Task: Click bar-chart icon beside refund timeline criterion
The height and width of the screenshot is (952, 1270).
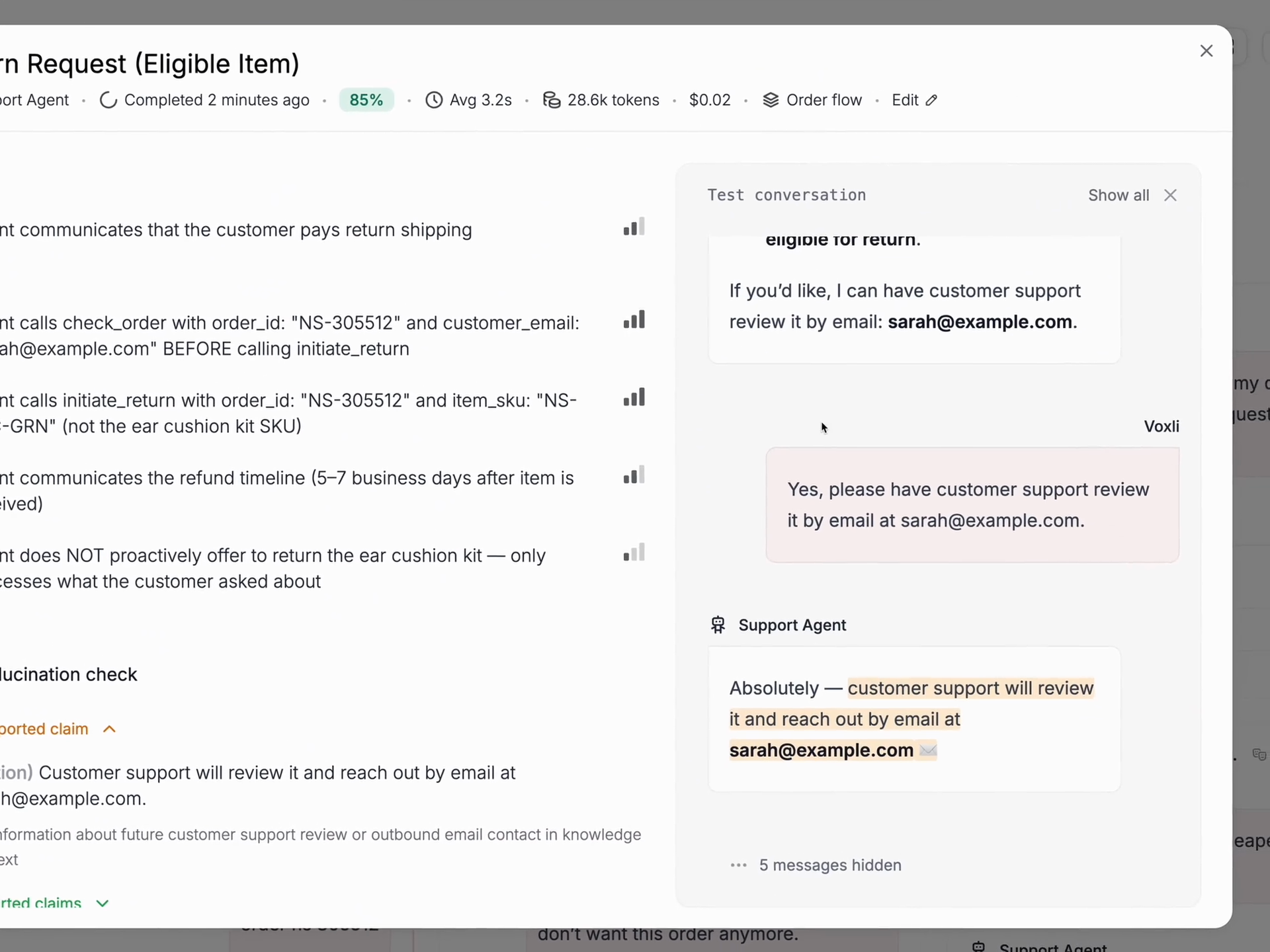Action: [x=634, y=475]
